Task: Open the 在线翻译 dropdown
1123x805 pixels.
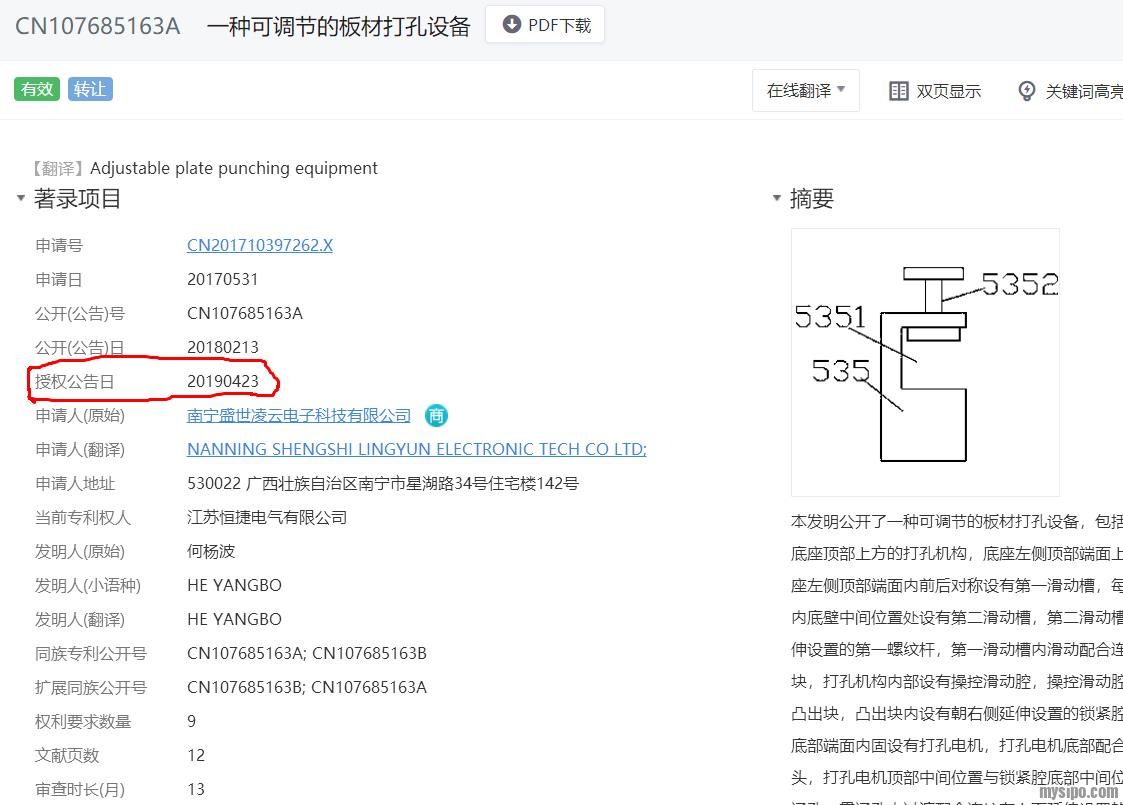Action: coord(805,91)
